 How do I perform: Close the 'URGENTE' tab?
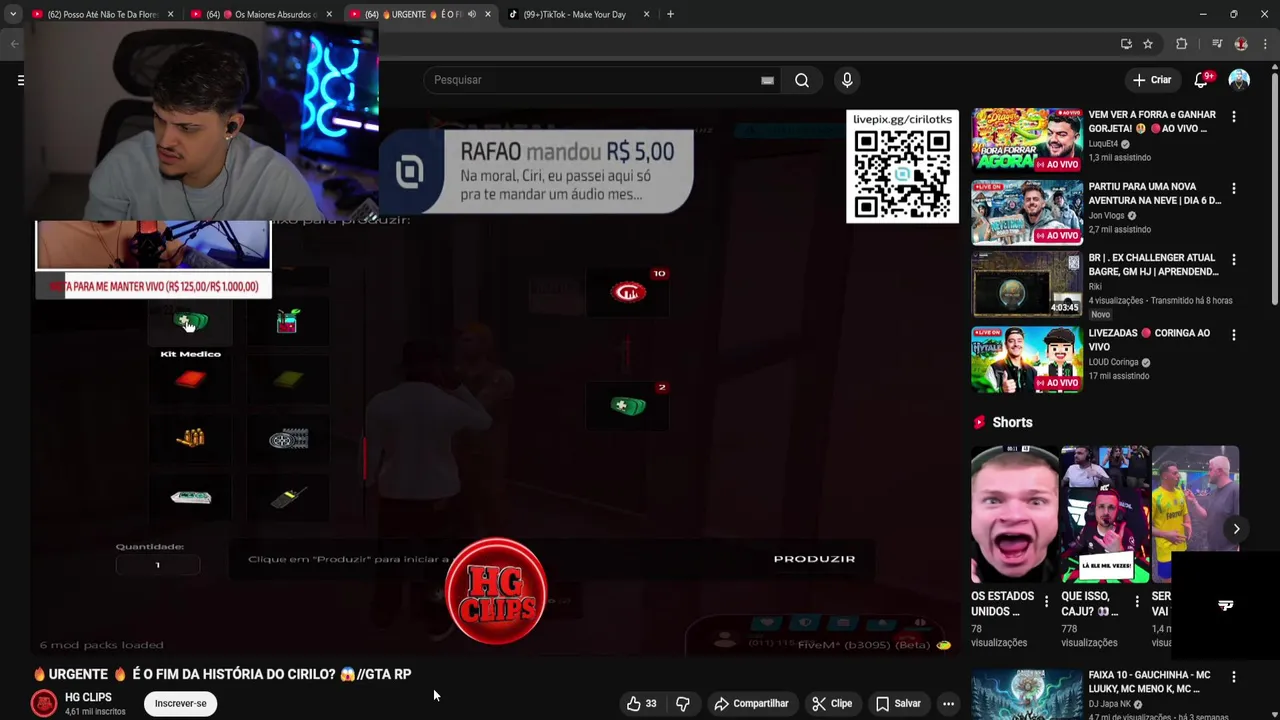coord(487,14)
